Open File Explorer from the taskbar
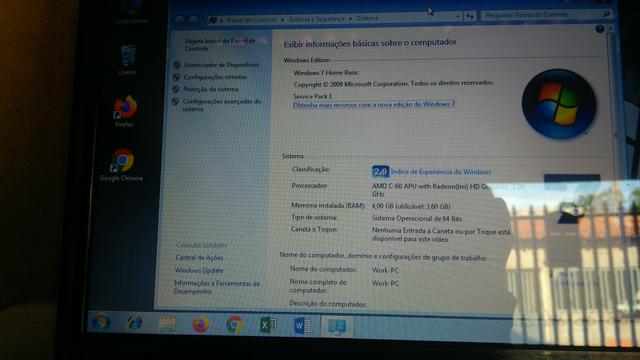 [167, 324]
